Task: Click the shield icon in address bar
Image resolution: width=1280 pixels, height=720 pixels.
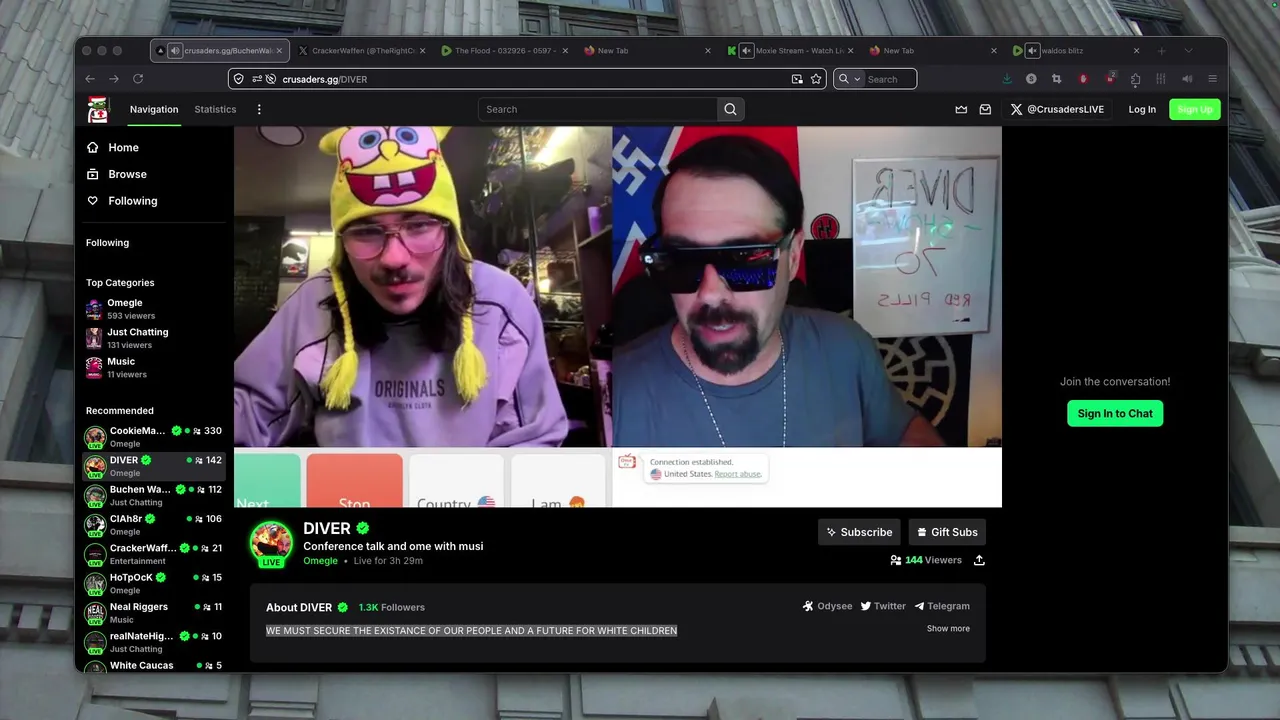Action: click(x=238, y=79)
